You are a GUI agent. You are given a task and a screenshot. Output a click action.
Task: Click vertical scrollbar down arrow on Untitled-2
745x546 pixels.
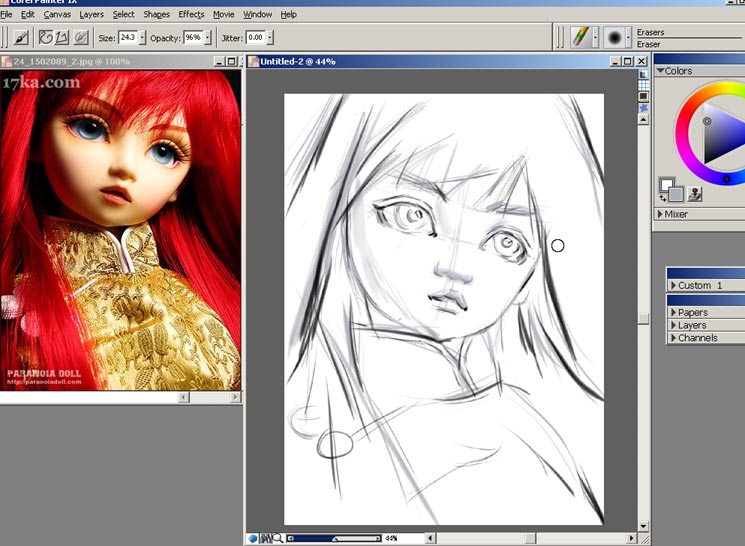[x=643, y=526]
